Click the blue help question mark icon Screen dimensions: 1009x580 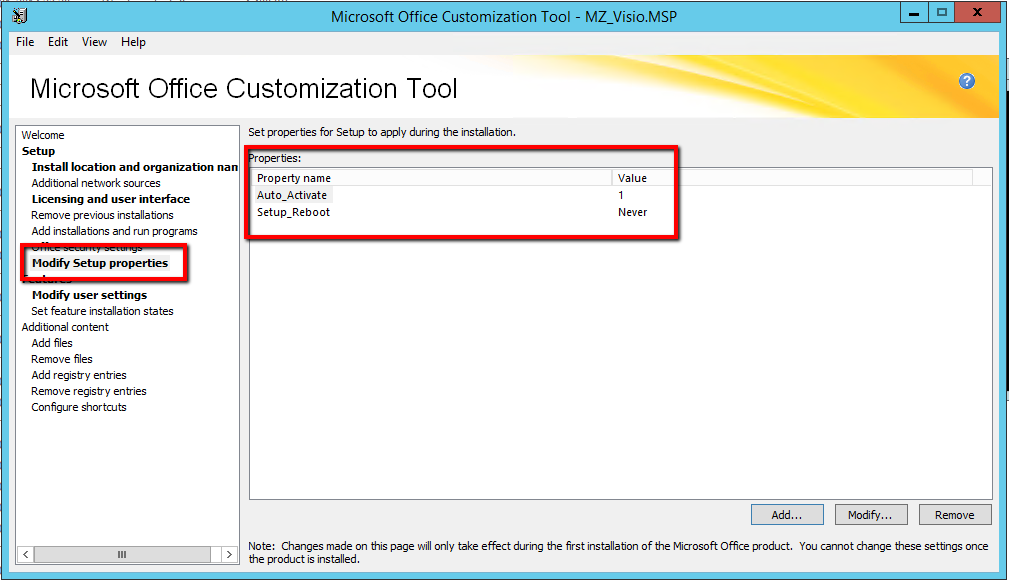pyautogui.click(x=966, y=82)
